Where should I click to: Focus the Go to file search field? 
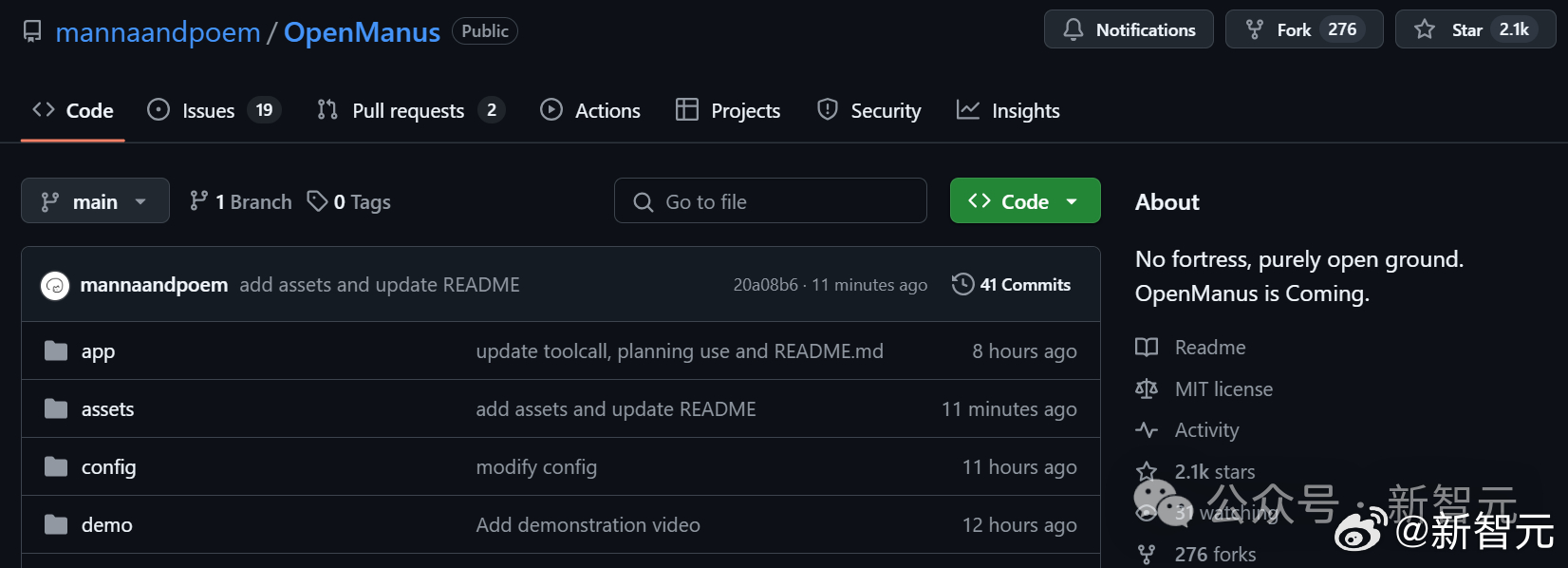pyautogui.click(x=771, y=201)
